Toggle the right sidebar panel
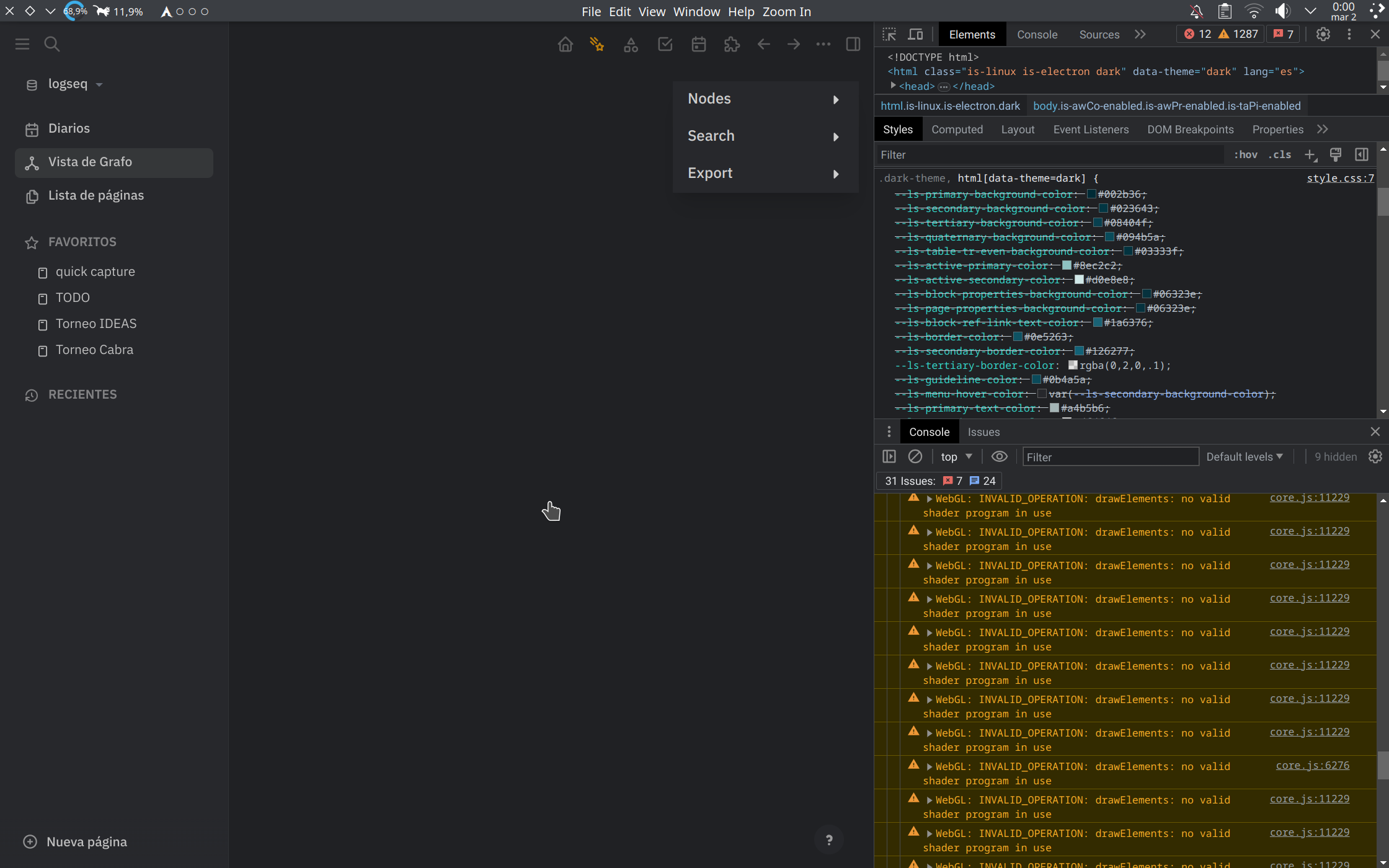 pos(853,44)
